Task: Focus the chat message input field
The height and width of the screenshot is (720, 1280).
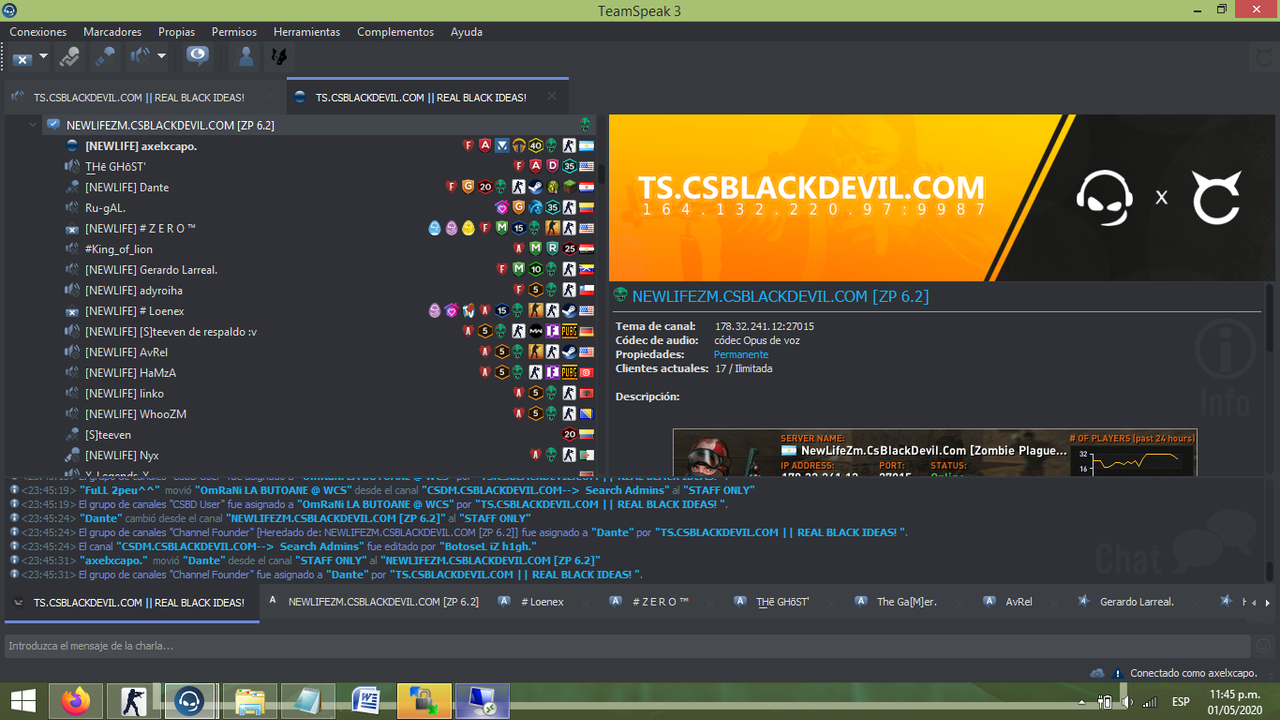Action: pos(627,646)
